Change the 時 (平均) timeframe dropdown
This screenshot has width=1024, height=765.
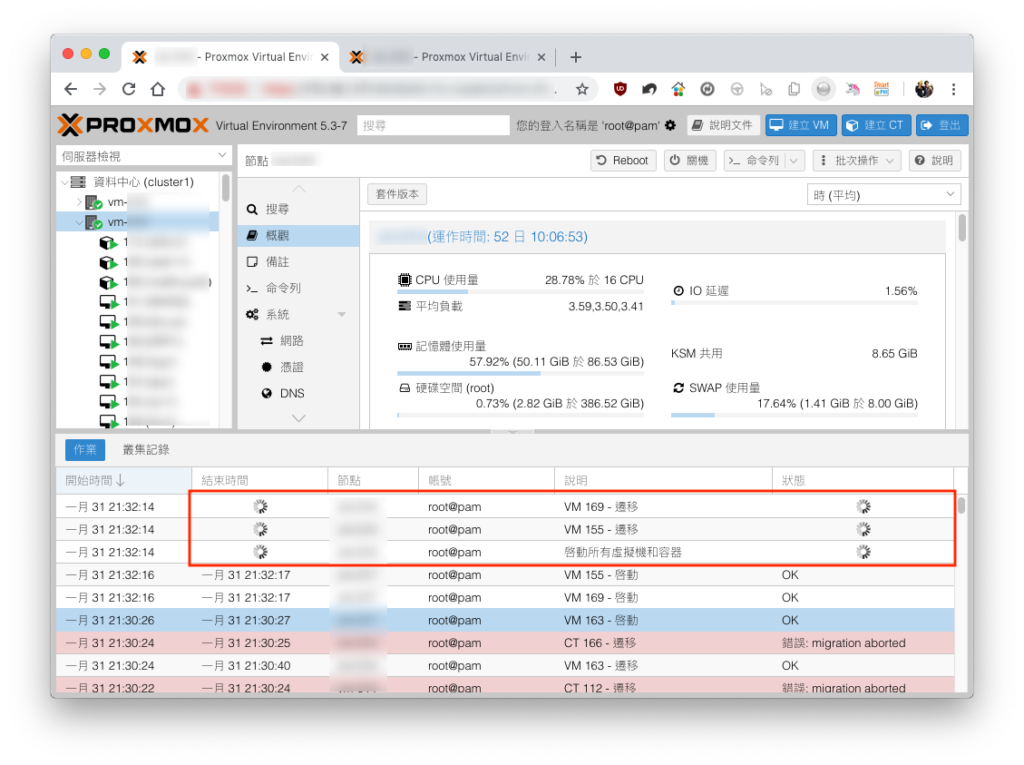click(x=884, y=195)
